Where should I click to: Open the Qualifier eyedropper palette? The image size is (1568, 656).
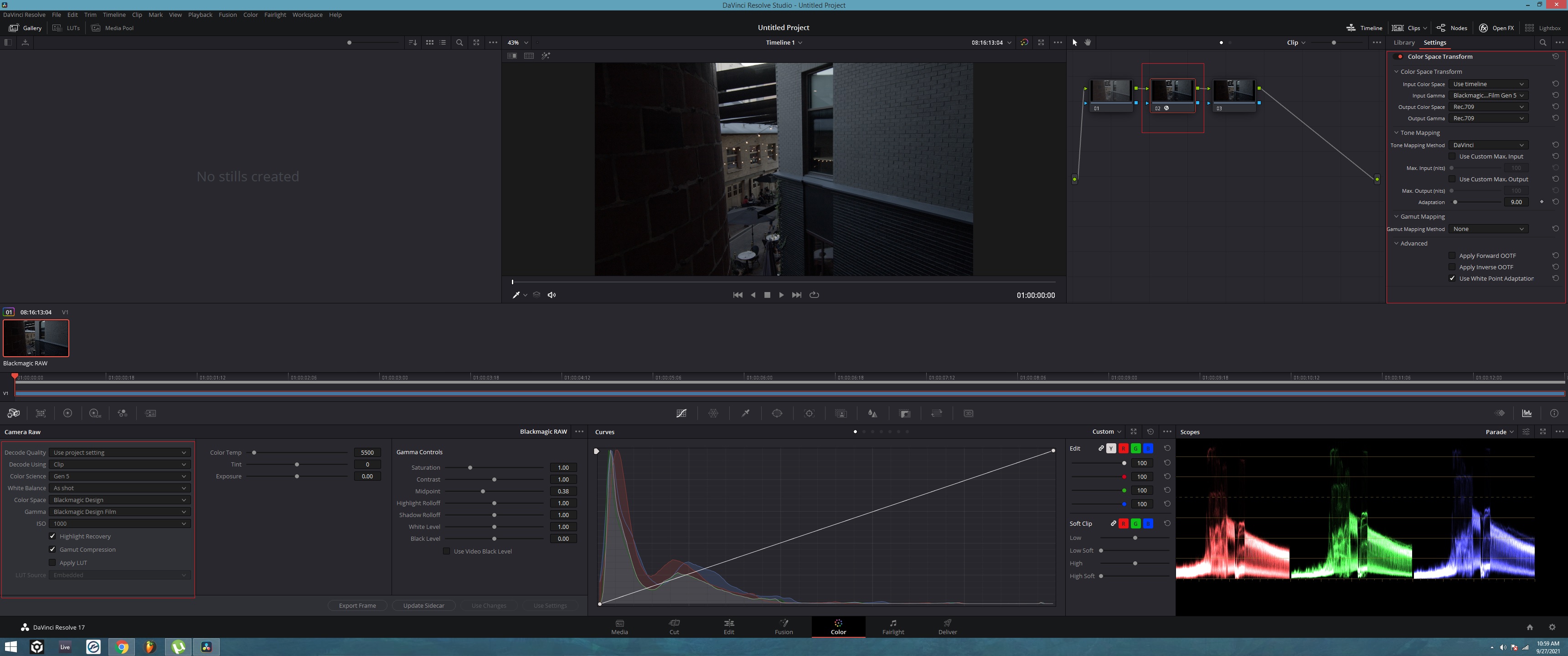point(745,413)
